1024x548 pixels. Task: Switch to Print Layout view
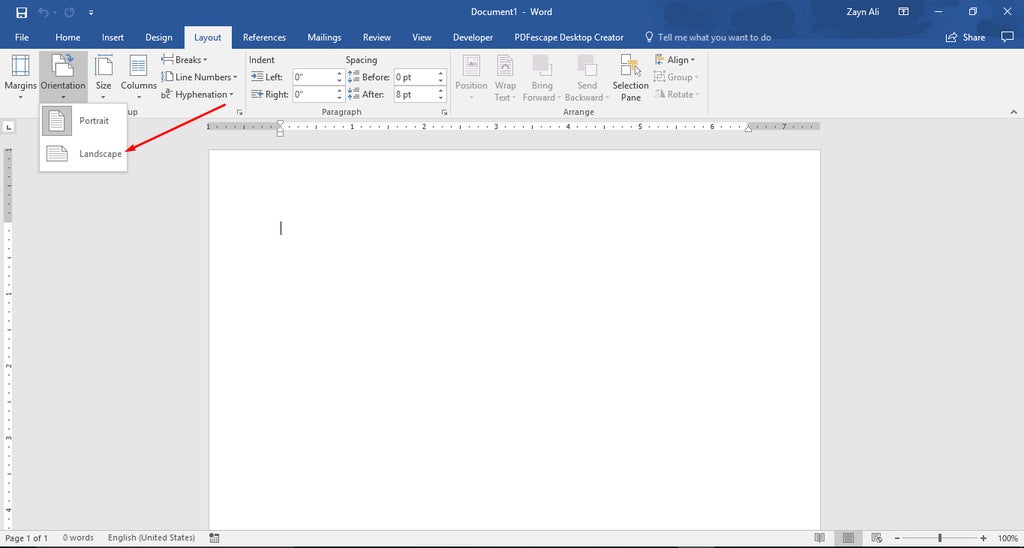[848, 538]
